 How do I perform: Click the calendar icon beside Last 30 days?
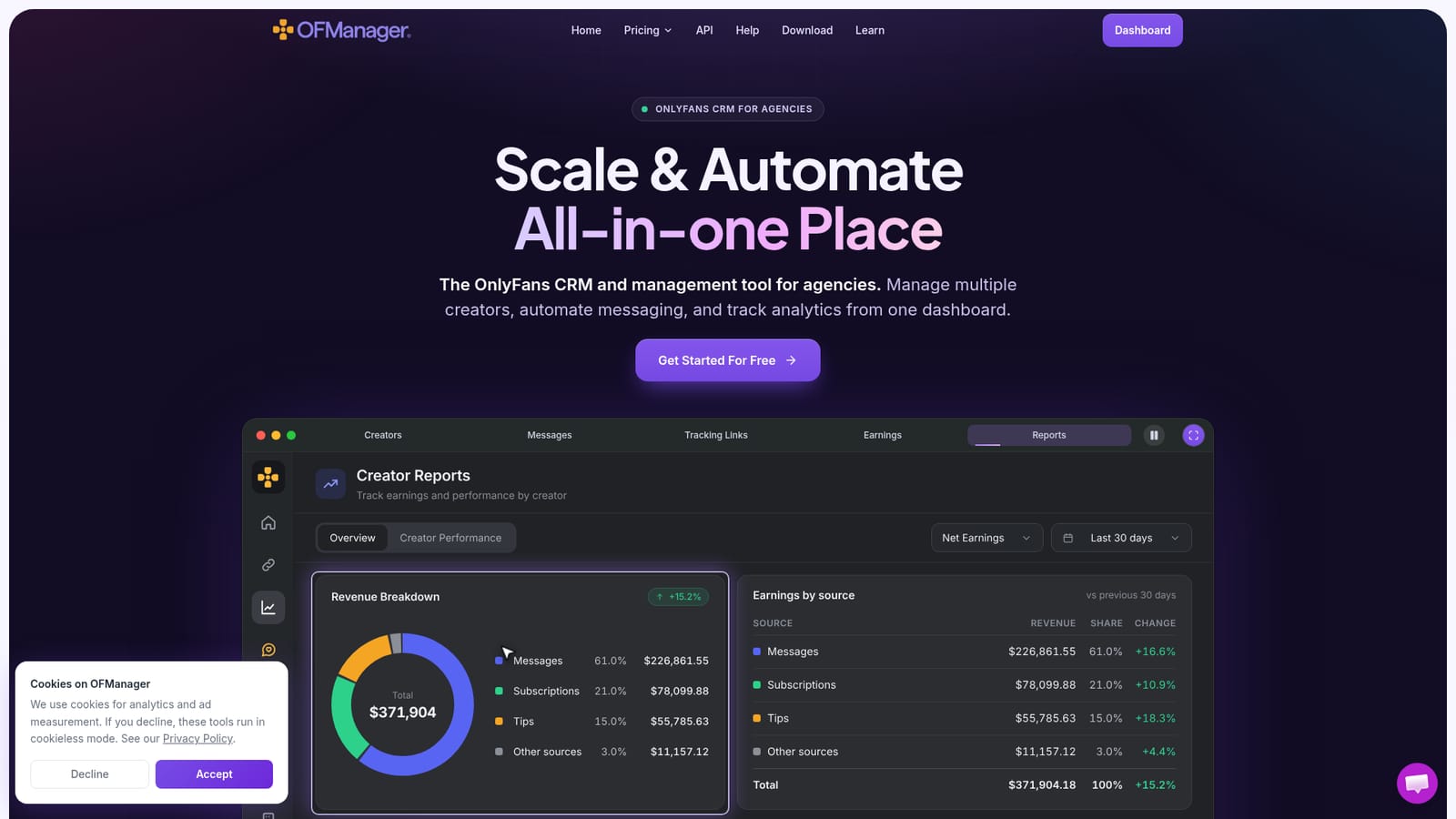(x=1068, y=538)
